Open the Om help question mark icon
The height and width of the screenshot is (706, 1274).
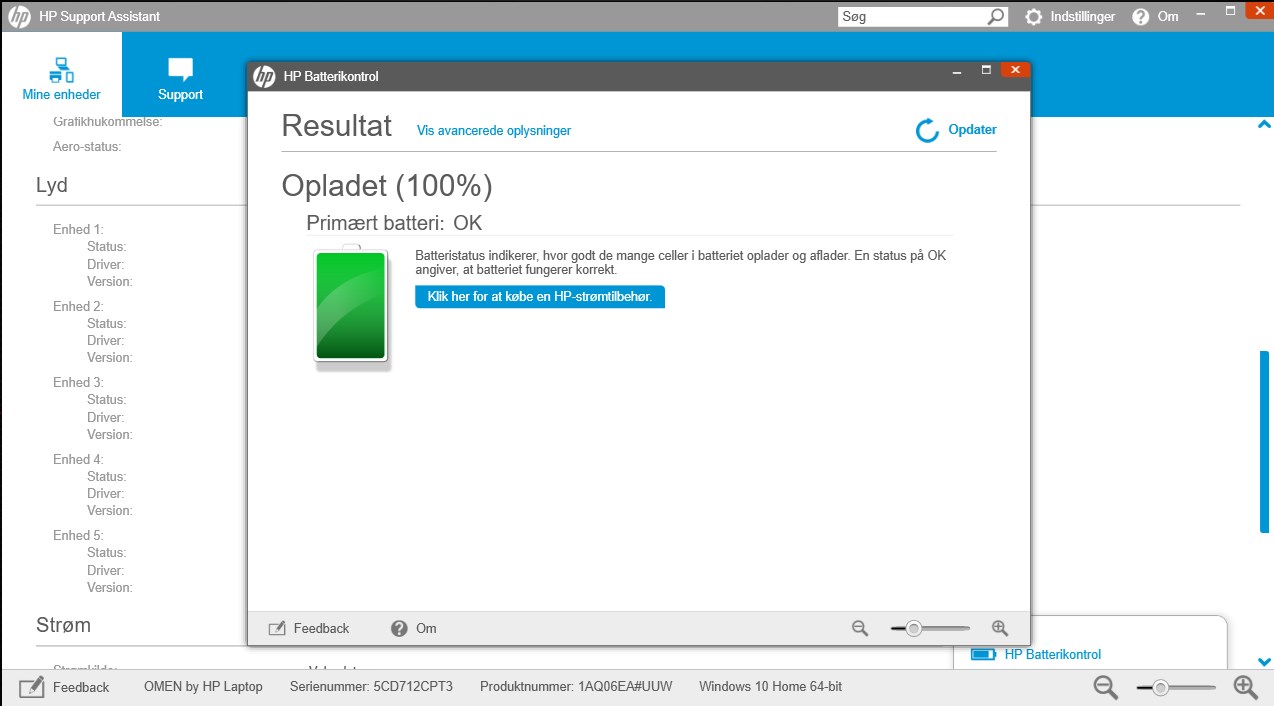pos(1140,17)
